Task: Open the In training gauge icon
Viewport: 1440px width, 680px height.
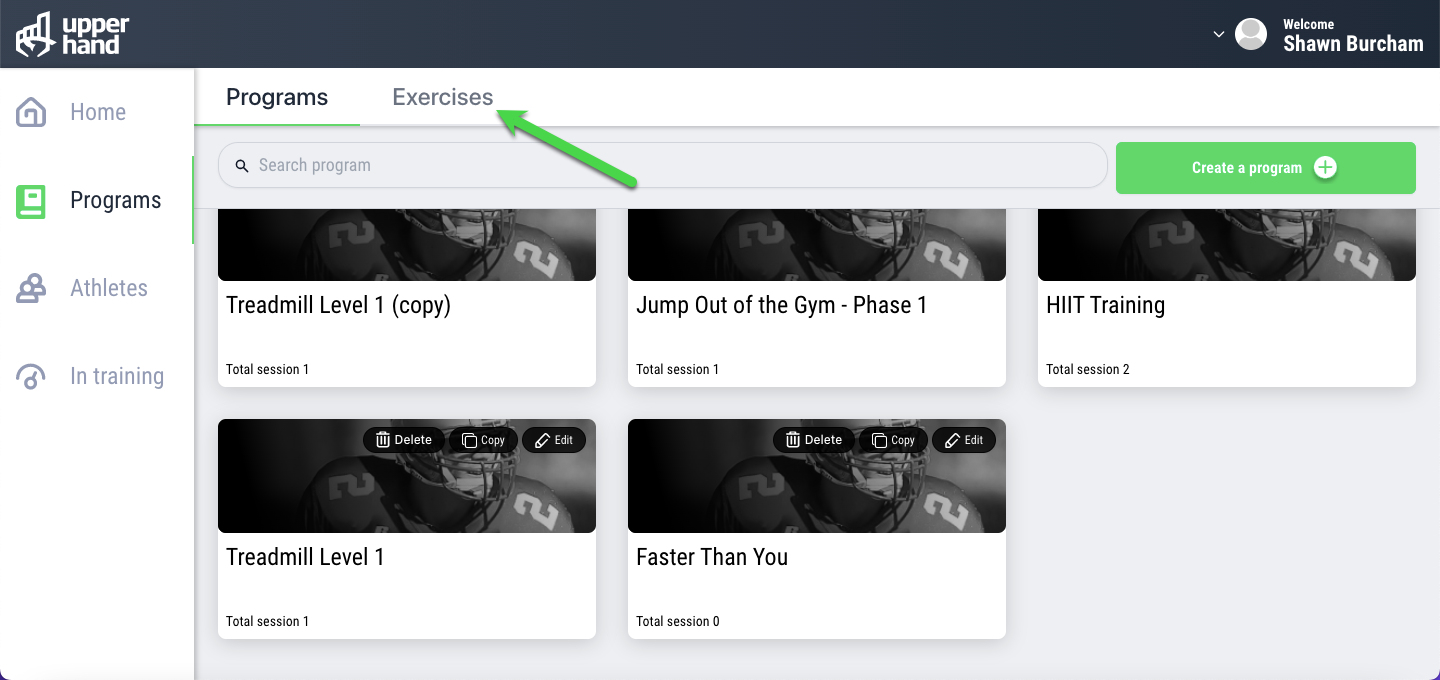Action: [x=31, y=376]
